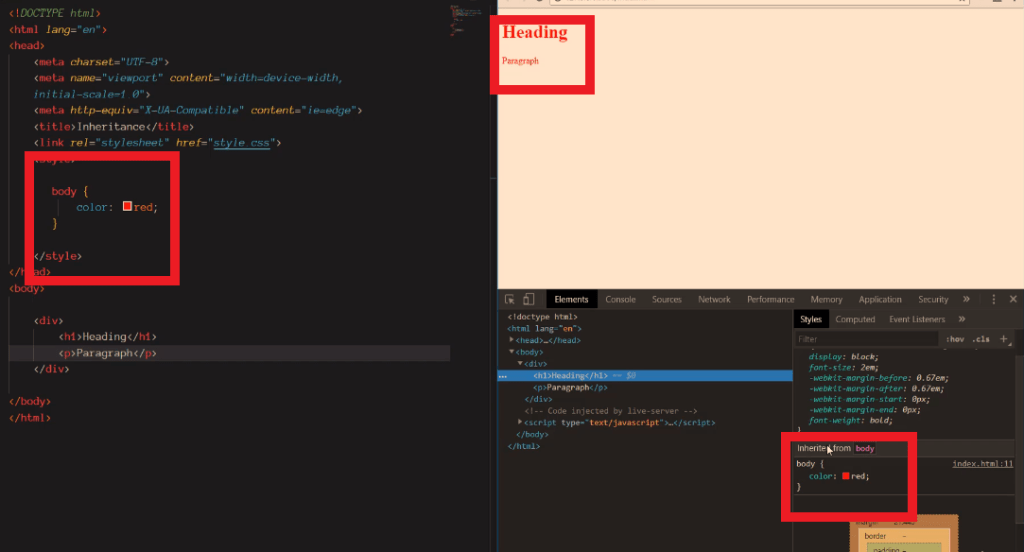
Task: Activate the inspect element picker icon
Action: [x=510, y=299]
